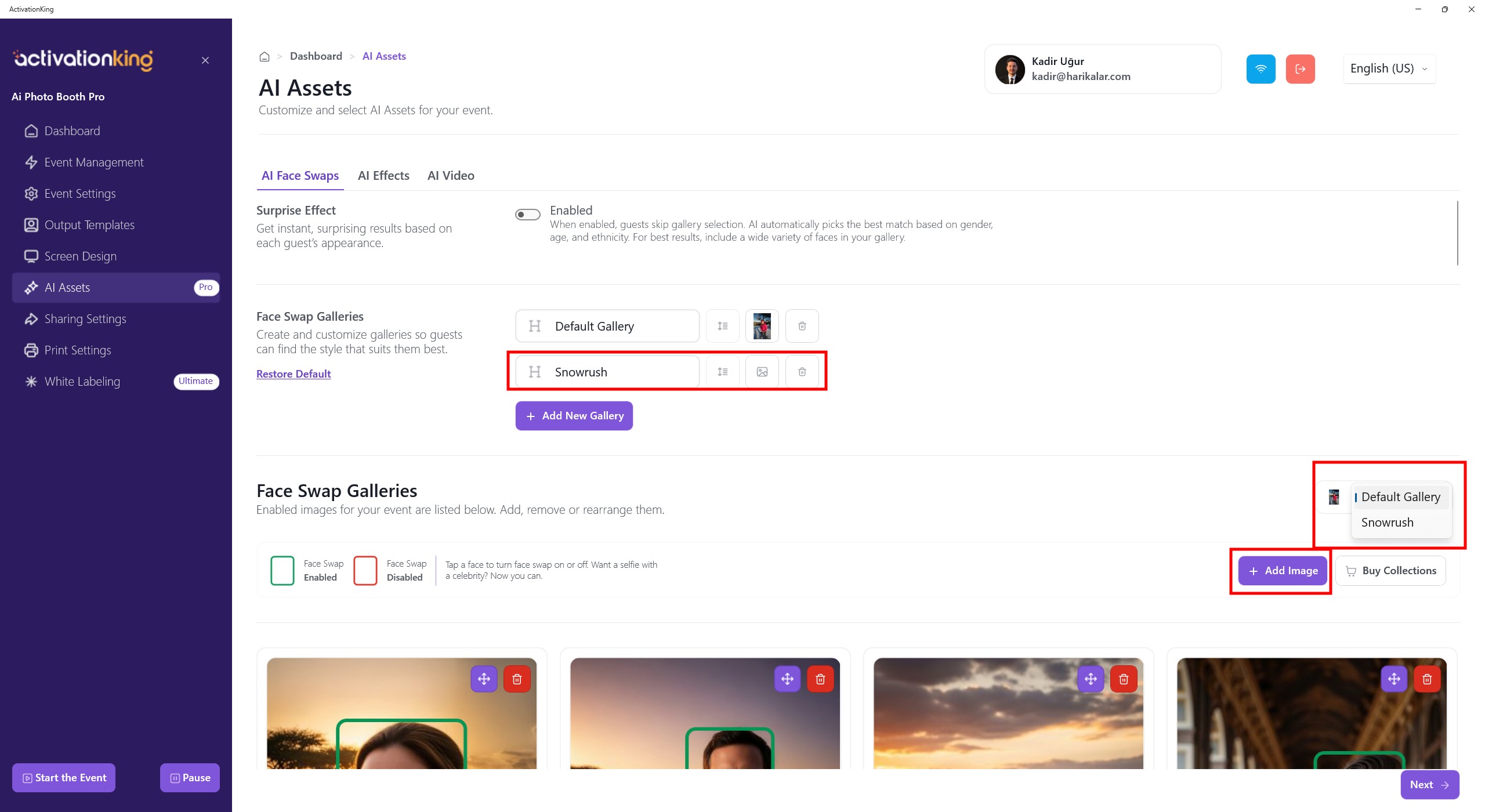Choose Default Gallery option in dropdown
Viewport: 1485px width, 812px height.
click(1400, 497)
